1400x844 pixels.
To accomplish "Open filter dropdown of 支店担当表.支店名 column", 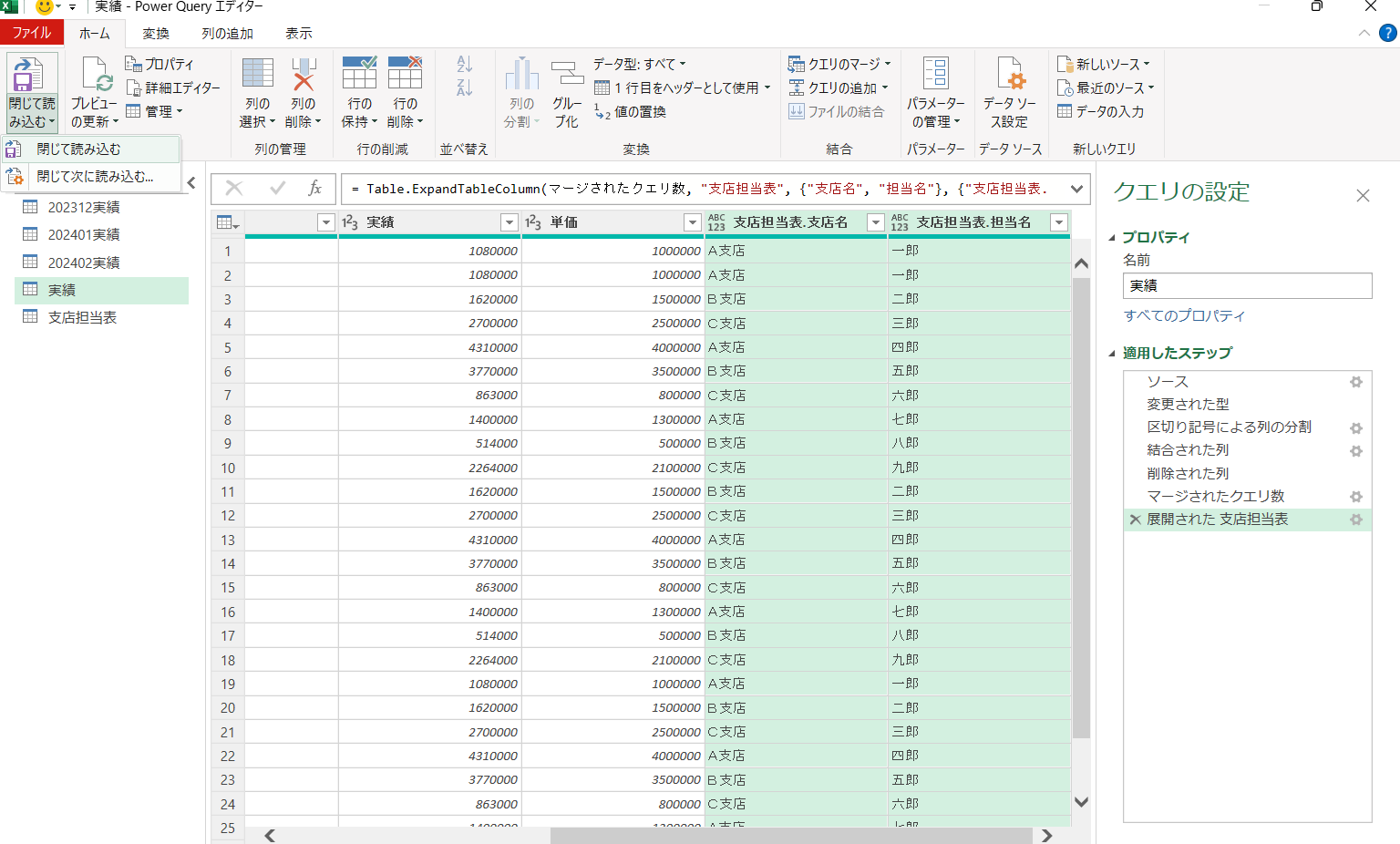I will click(876, 222).
